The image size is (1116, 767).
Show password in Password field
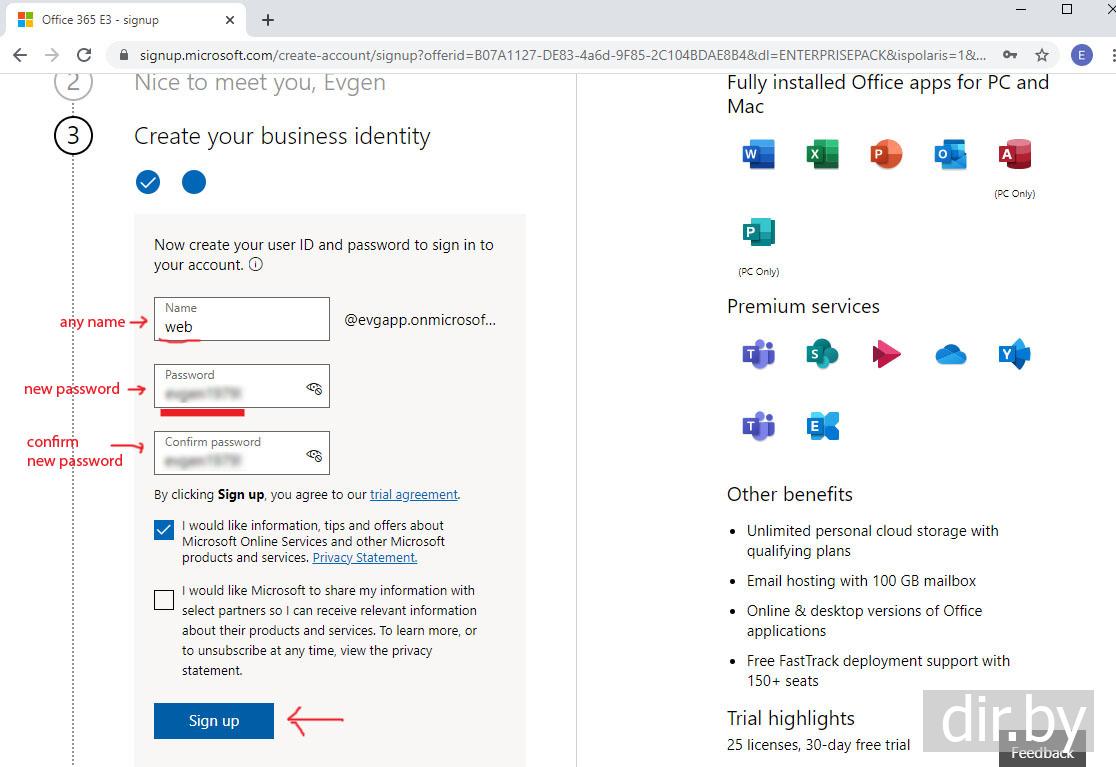(x=314, y=388)
